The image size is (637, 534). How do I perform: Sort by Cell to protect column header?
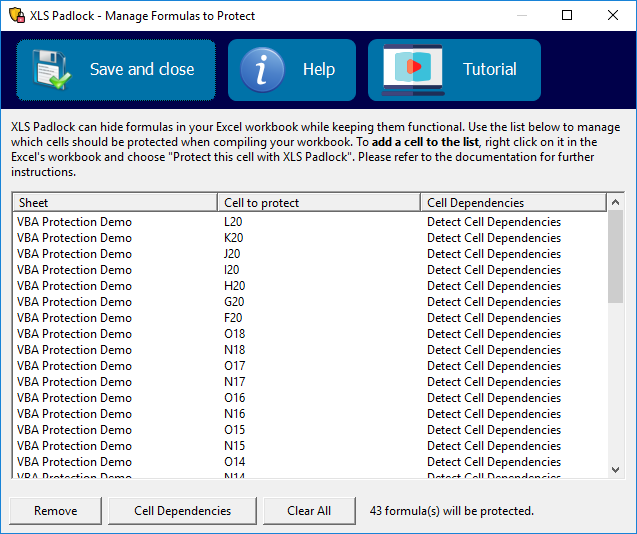click(x=319, y=203)
